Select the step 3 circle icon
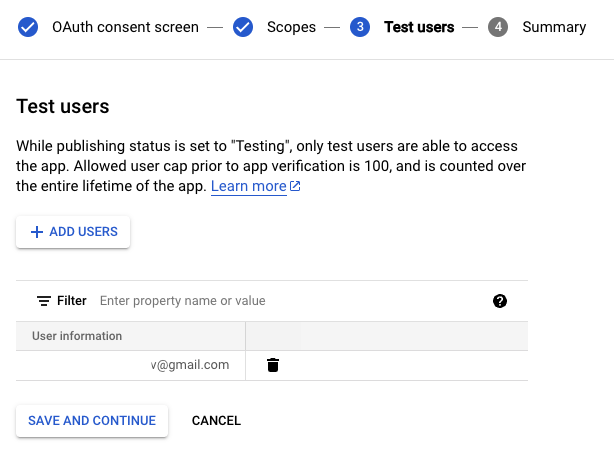Screen dimensions: 614x454 [x=360, y=27]
